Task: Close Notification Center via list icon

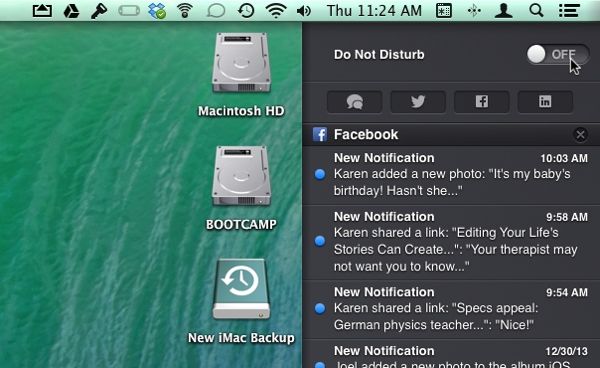Action: [569, 11]
